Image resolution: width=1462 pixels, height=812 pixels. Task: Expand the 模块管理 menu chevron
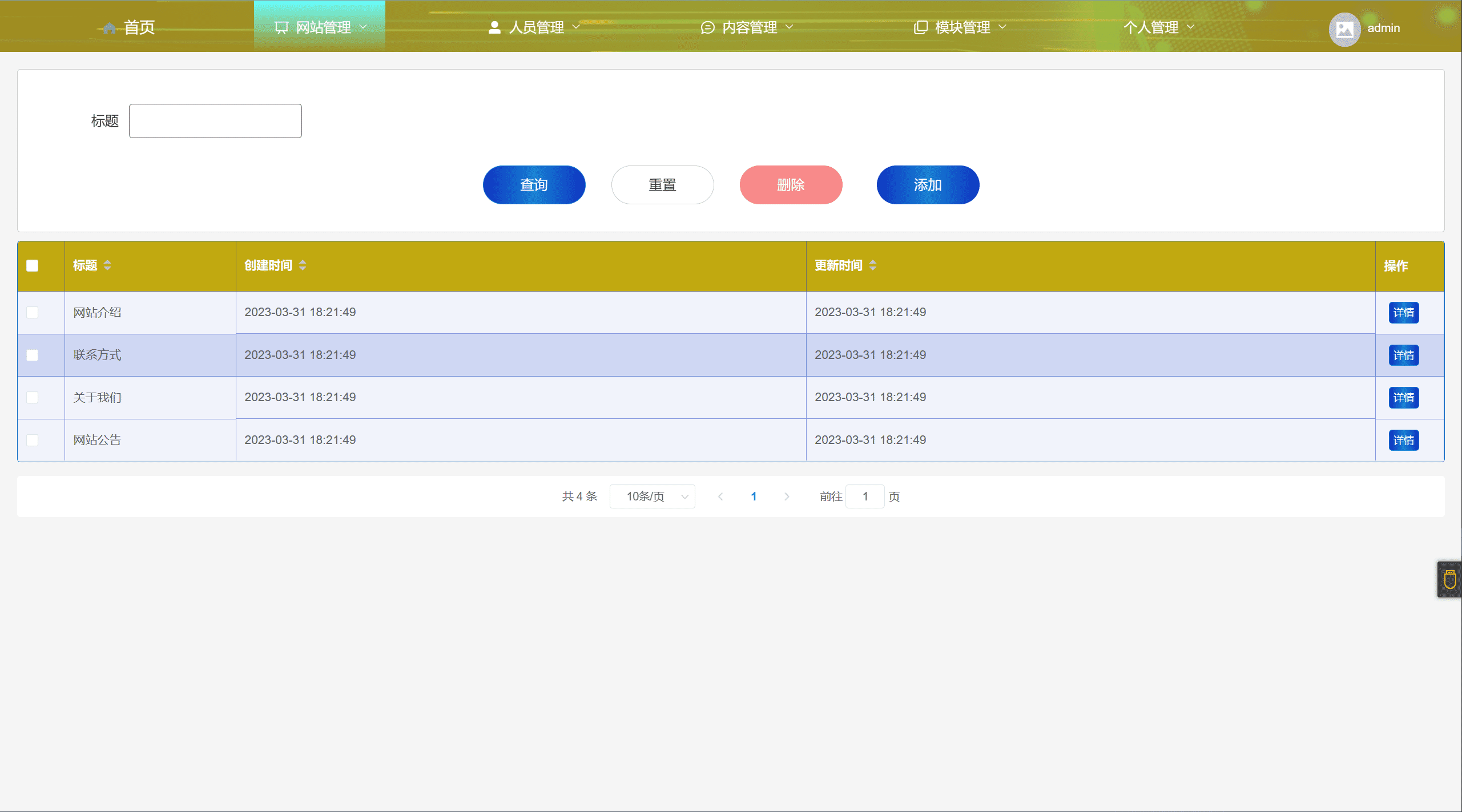[x=1002, y=27]
